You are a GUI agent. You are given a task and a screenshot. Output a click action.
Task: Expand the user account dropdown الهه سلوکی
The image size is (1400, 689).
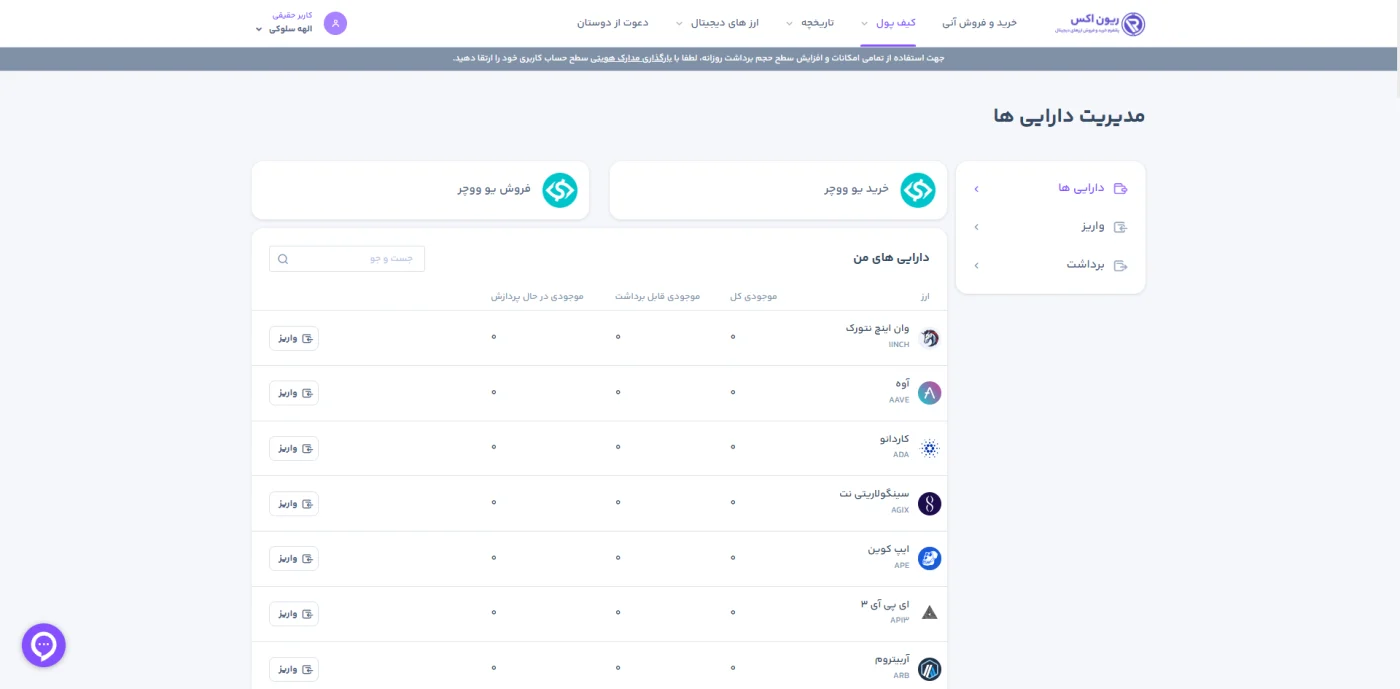point(284,29)
